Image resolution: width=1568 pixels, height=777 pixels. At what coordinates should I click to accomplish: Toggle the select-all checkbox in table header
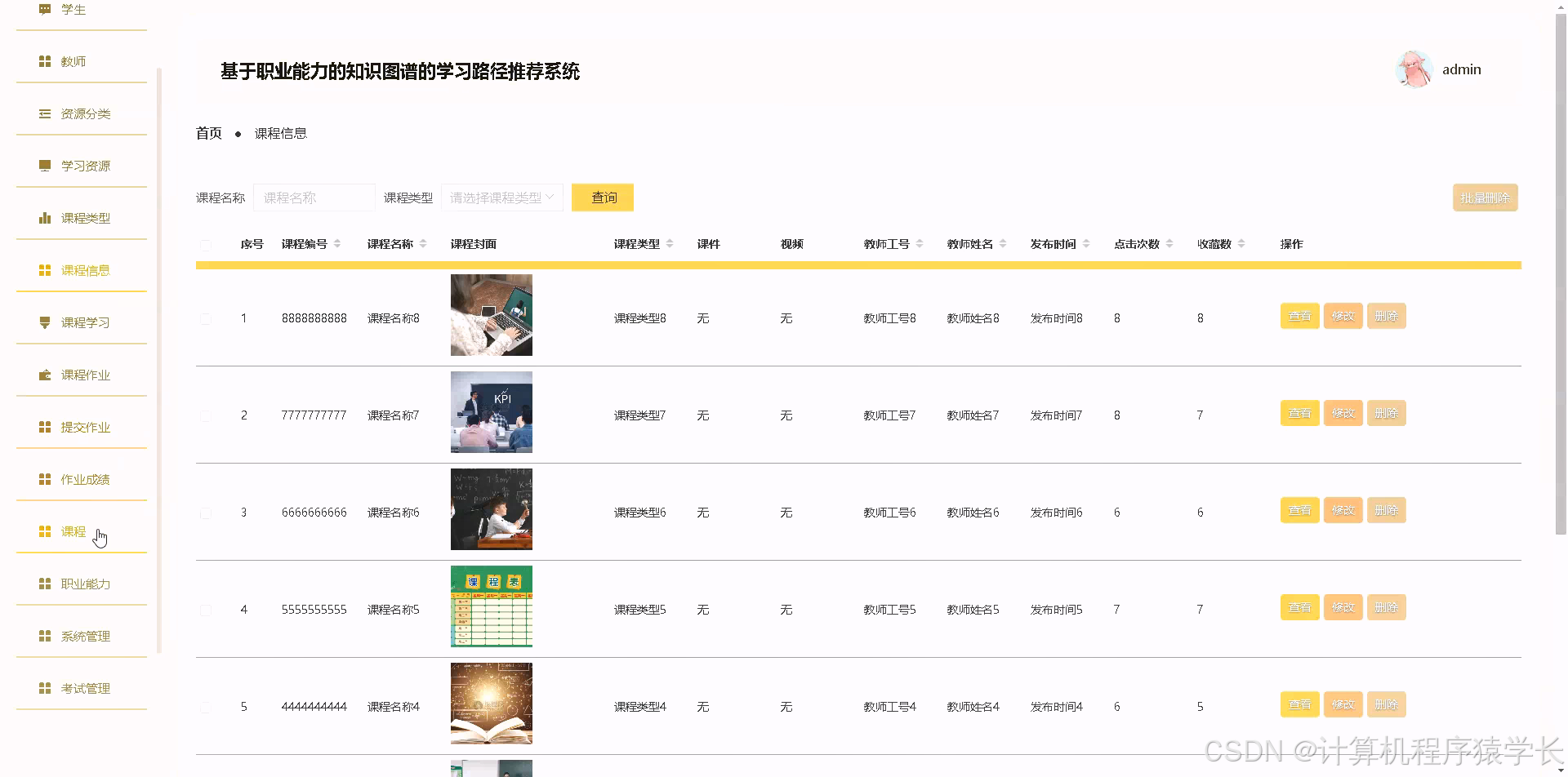coord(206,244)
